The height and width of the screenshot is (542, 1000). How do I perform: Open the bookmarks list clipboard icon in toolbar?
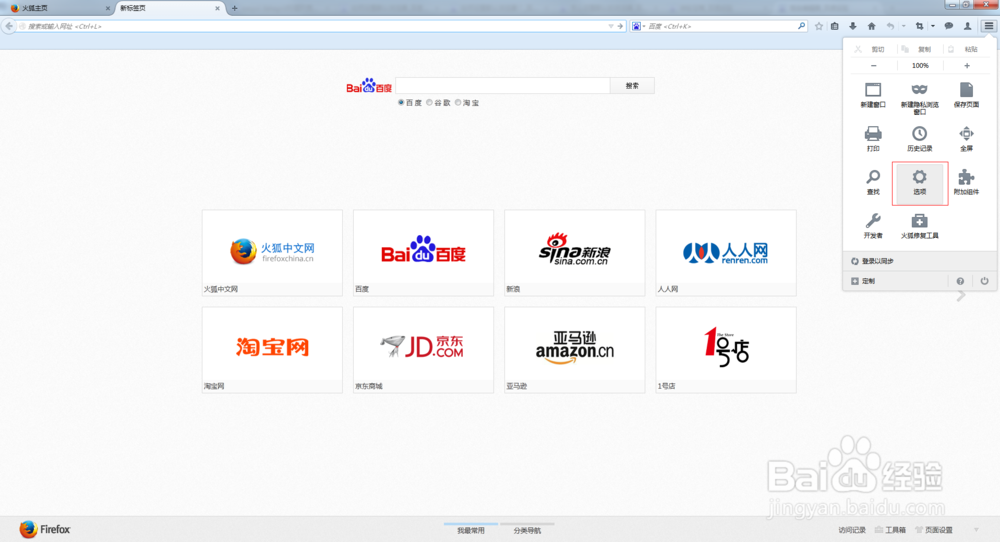[835, 26]
